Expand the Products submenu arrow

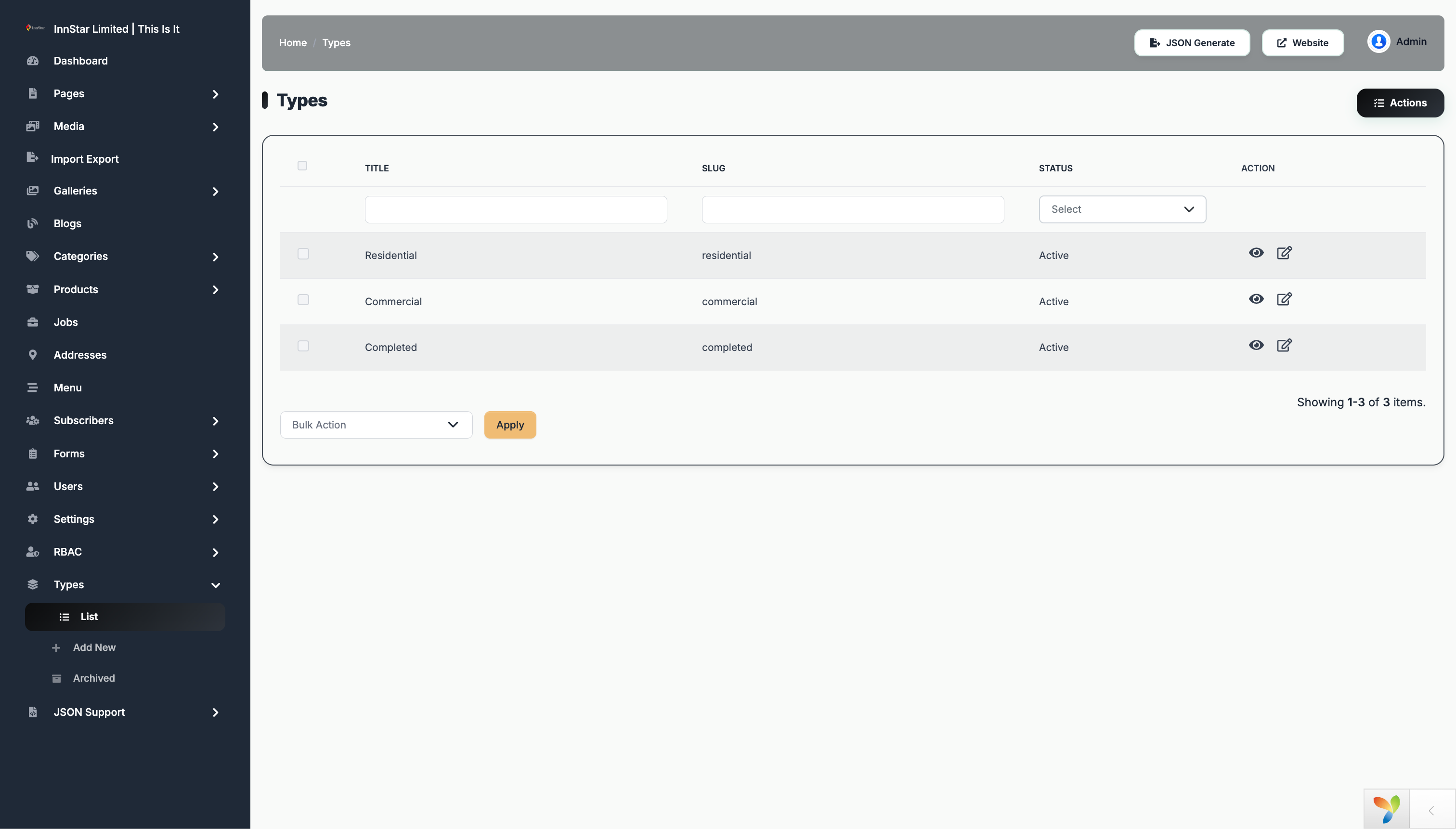tap(215, 290)
